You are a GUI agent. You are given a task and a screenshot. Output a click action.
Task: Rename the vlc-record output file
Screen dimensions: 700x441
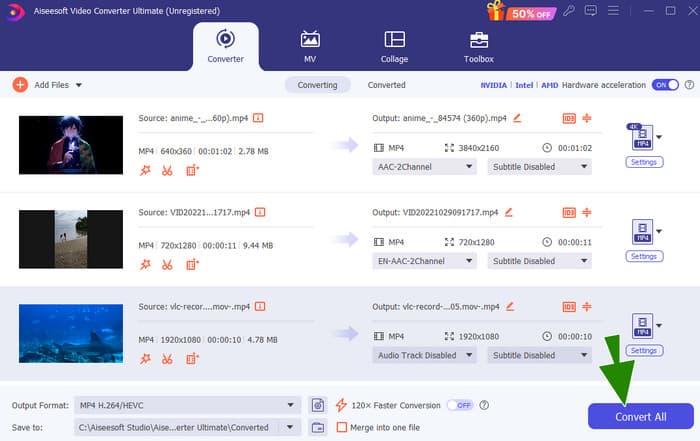click(510, 306)
